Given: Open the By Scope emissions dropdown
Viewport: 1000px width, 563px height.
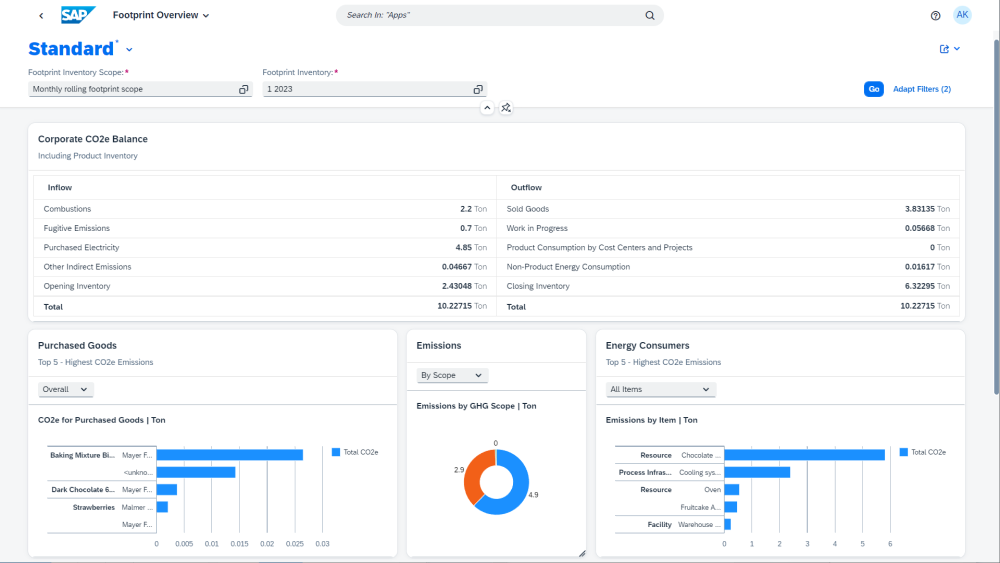Looking at the screenshot, I should pos(451,375).
